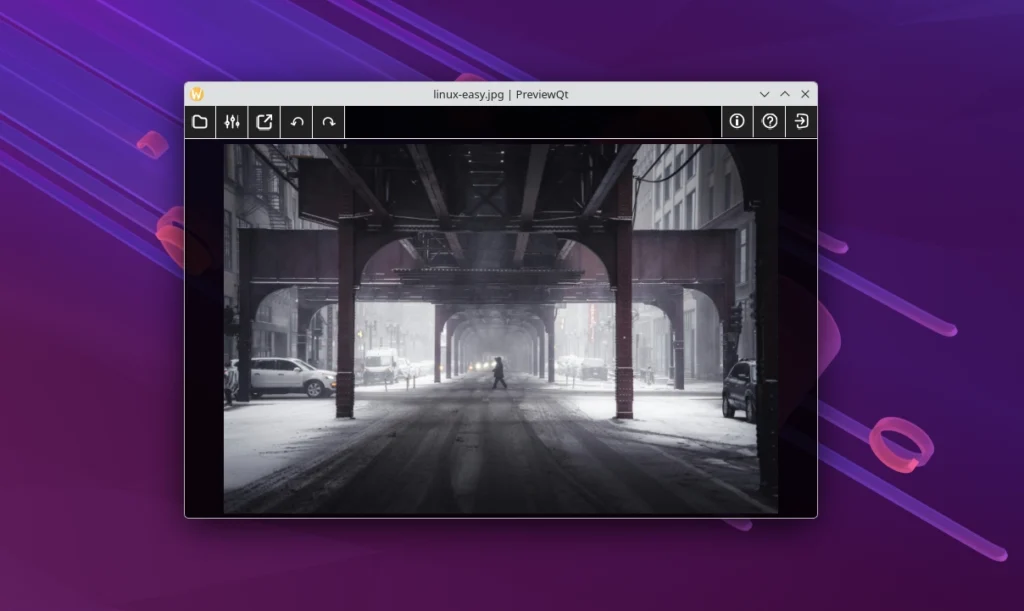
Task: Open help using the question mark icon
Action: [769, 121]
